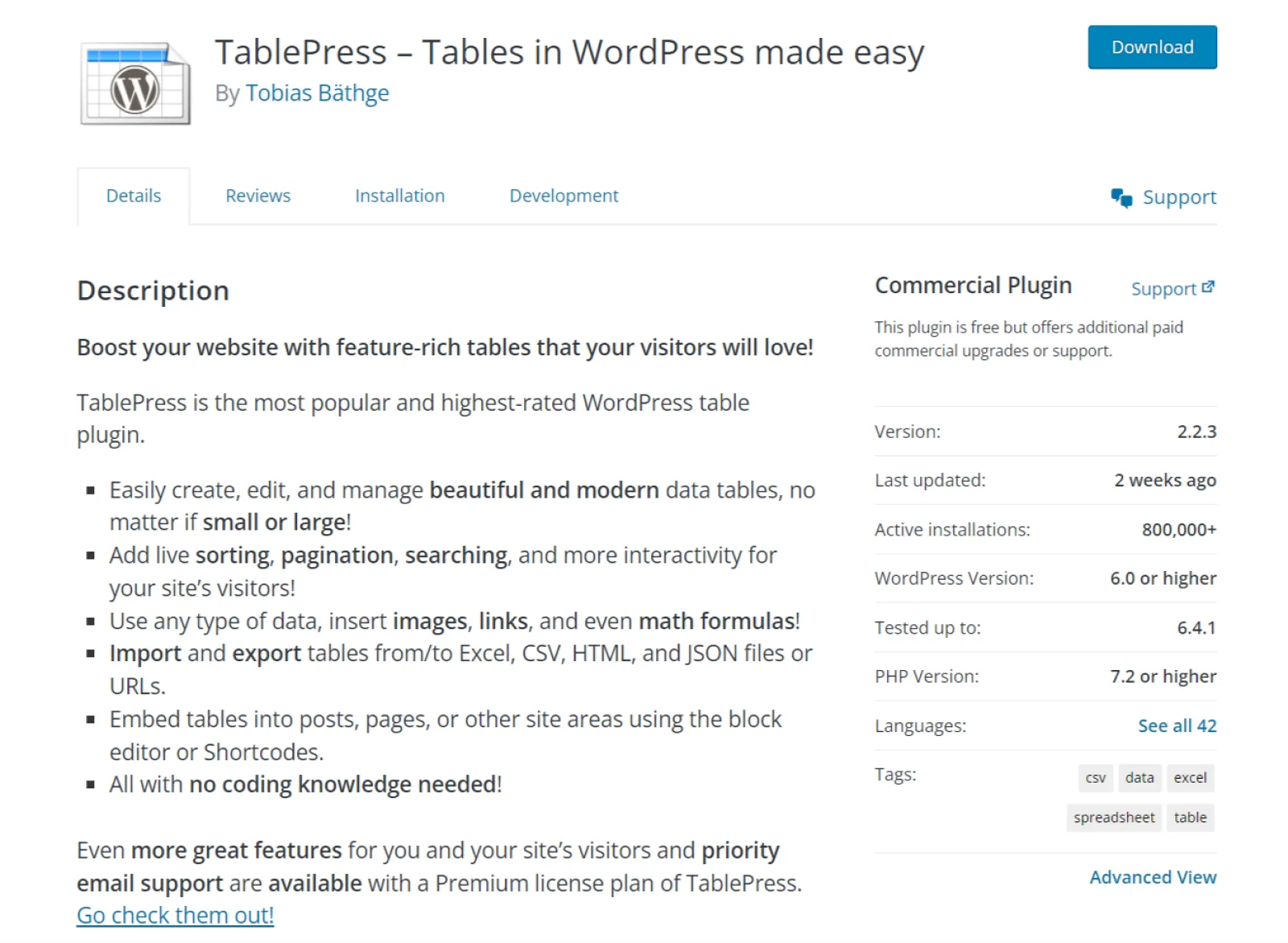Select the Development tab
Image resolution: width=1288 pixels, height=943 pixels.
coord(563,196)
